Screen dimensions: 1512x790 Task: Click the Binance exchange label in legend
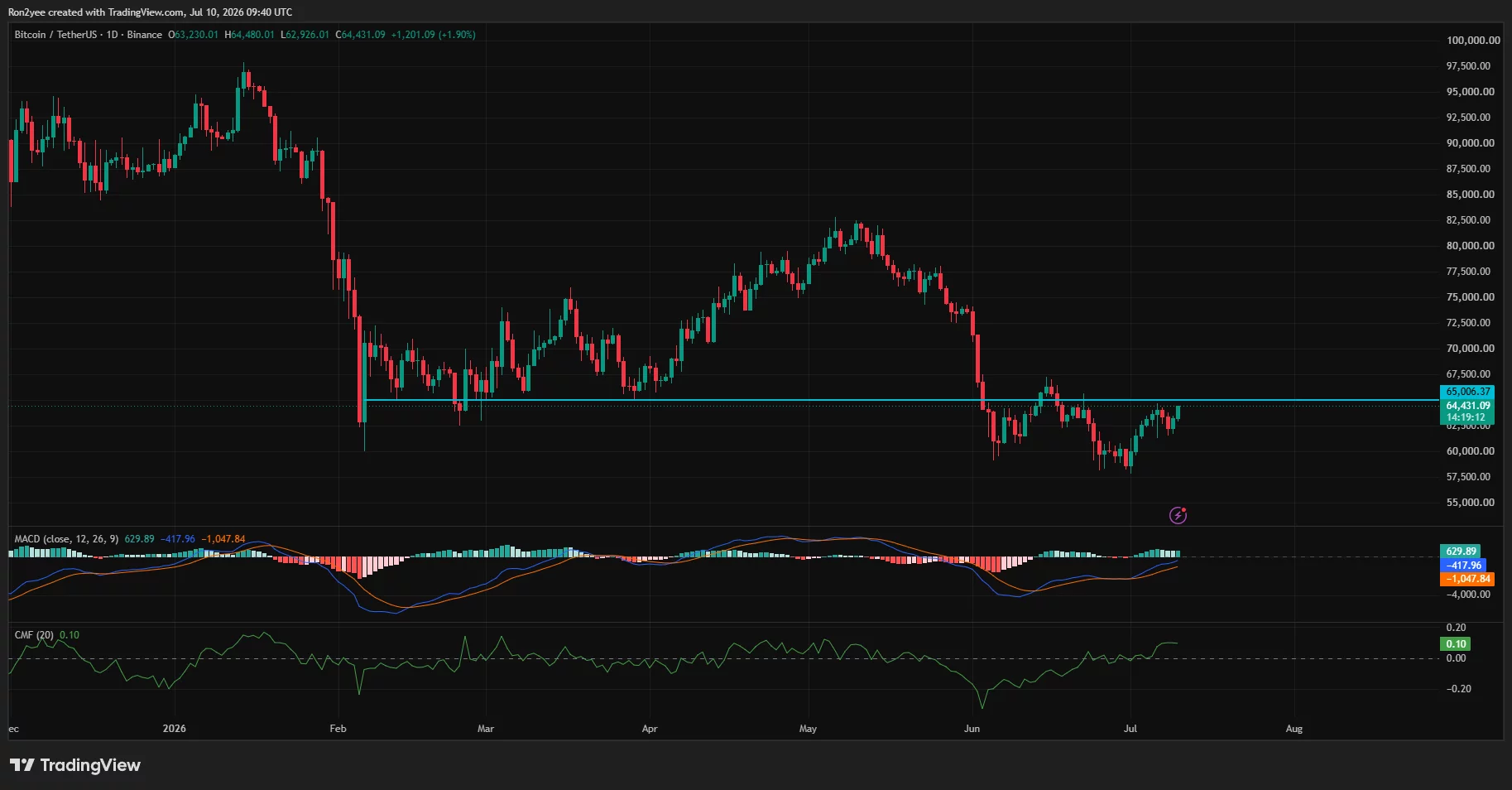click(x=145, y=35)
